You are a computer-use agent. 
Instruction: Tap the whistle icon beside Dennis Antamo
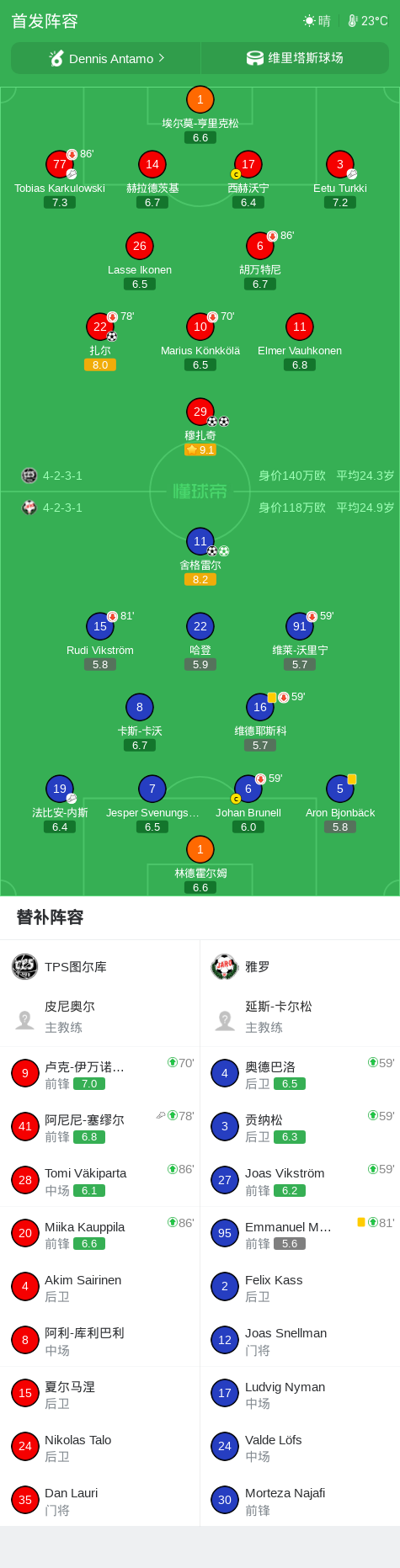pyautogui.click(x=56, y=58)
